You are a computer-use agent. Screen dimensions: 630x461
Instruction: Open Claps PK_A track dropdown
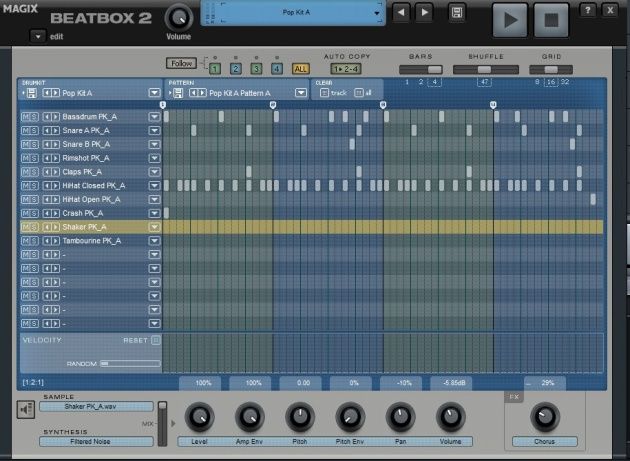click(x=154, y=172)
